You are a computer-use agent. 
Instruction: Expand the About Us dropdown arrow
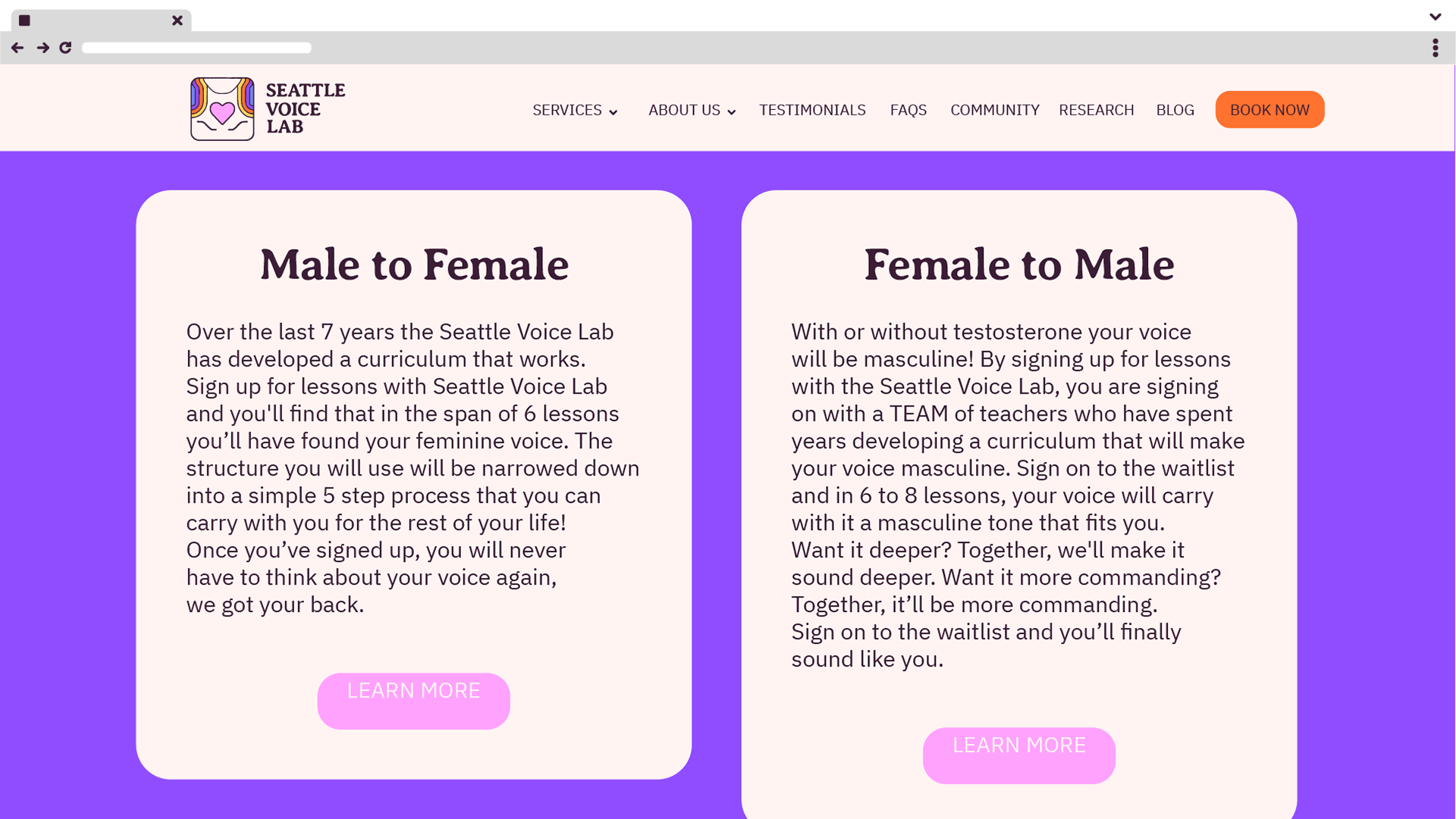point(732,112)
